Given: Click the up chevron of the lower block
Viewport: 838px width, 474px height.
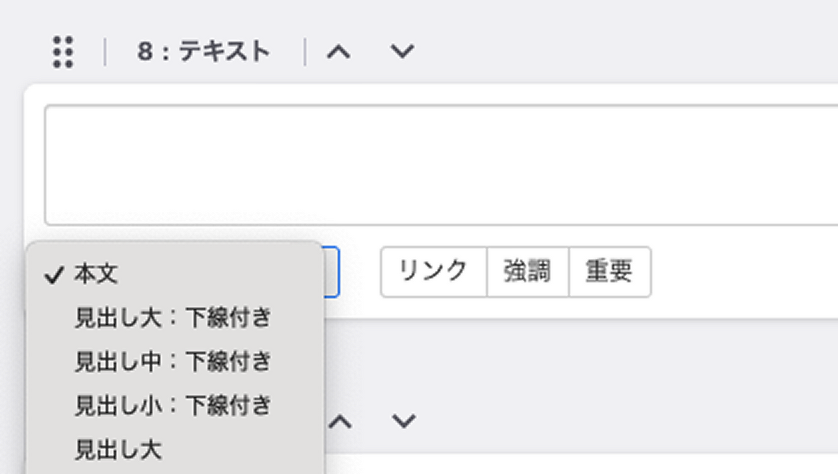Looking at the screenshot, I should 340,422.
